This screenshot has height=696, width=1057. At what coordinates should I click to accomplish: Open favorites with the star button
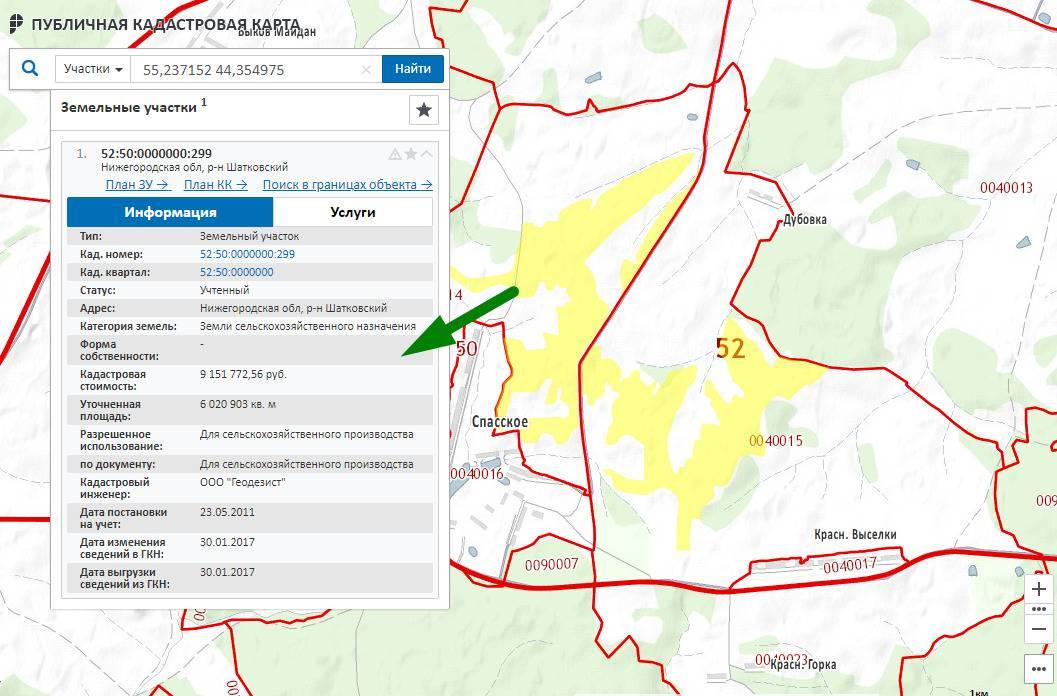(424, 110)
